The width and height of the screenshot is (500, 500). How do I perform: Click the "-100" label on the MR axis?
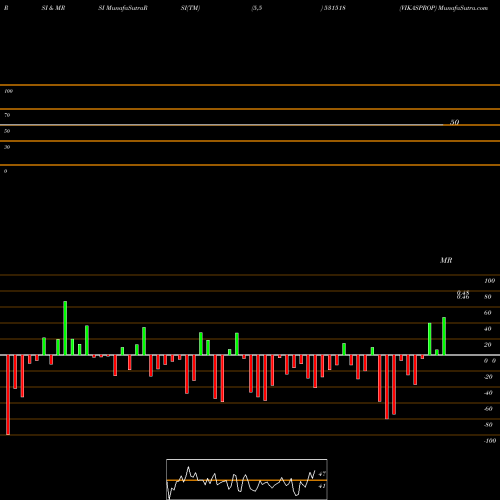click(x=490, y=441)
